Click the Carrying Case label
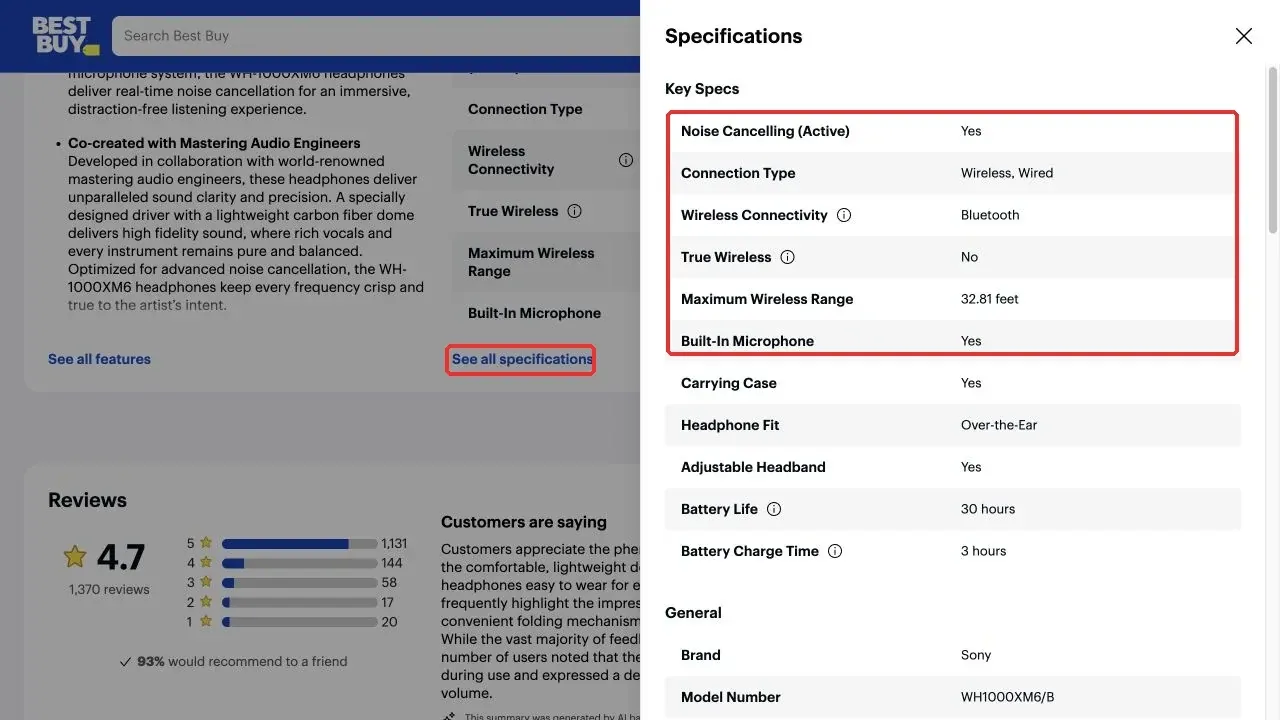 [728, 383]
